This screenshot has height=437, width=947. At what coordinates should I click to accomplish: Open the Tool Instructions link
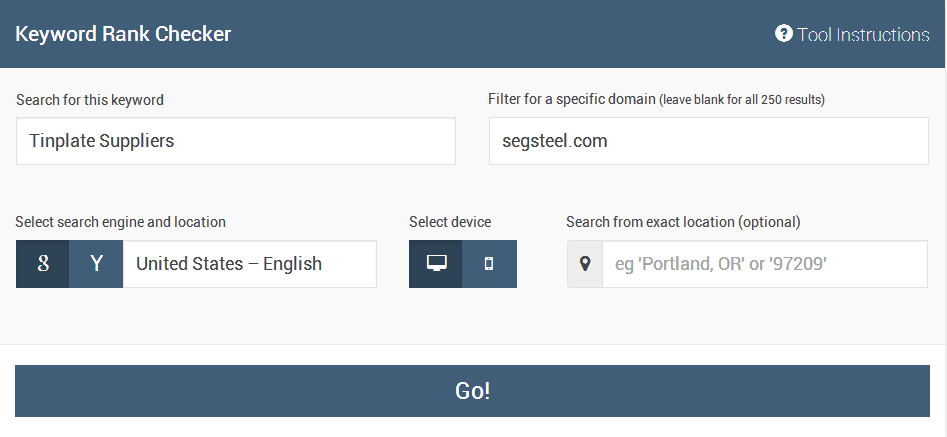click(863, 34)
